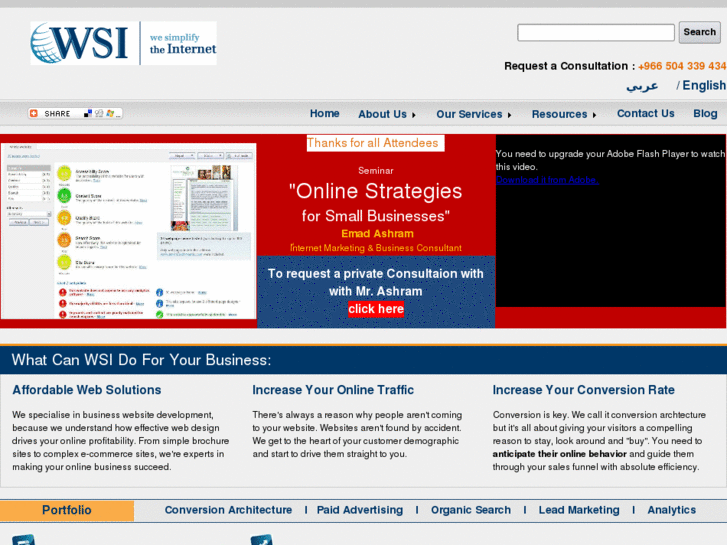The height and width of the screenshot is (545, 727).
Task: Click the 'Thanks for all Attendees' banner label
Action: coord(375,143)
